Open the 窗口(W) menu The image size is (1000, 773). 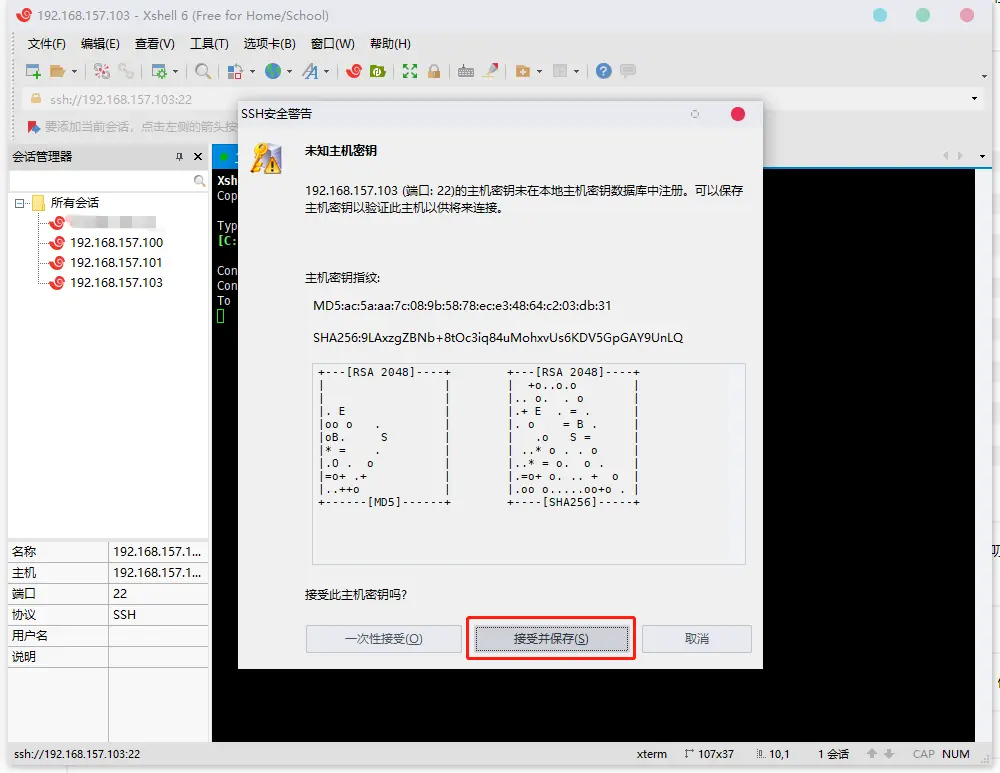[x=332, y=43]
